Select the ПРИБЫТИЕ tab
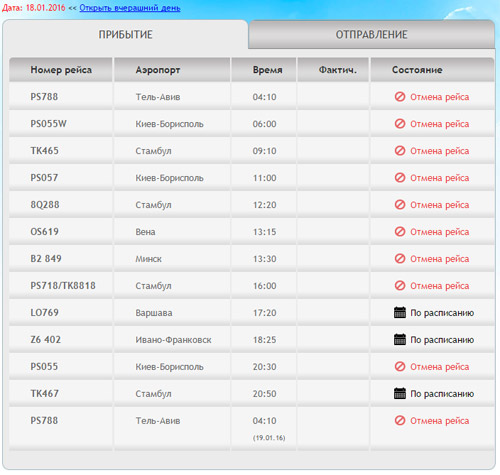 click(x=125, y=34)
